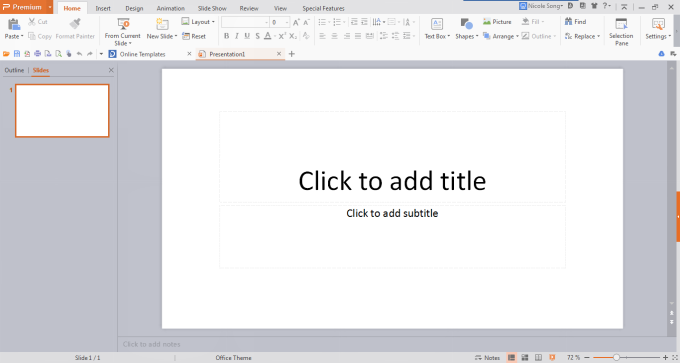
Task: Click the Format Painter brush icon
Action: click(x=75, y=23)
